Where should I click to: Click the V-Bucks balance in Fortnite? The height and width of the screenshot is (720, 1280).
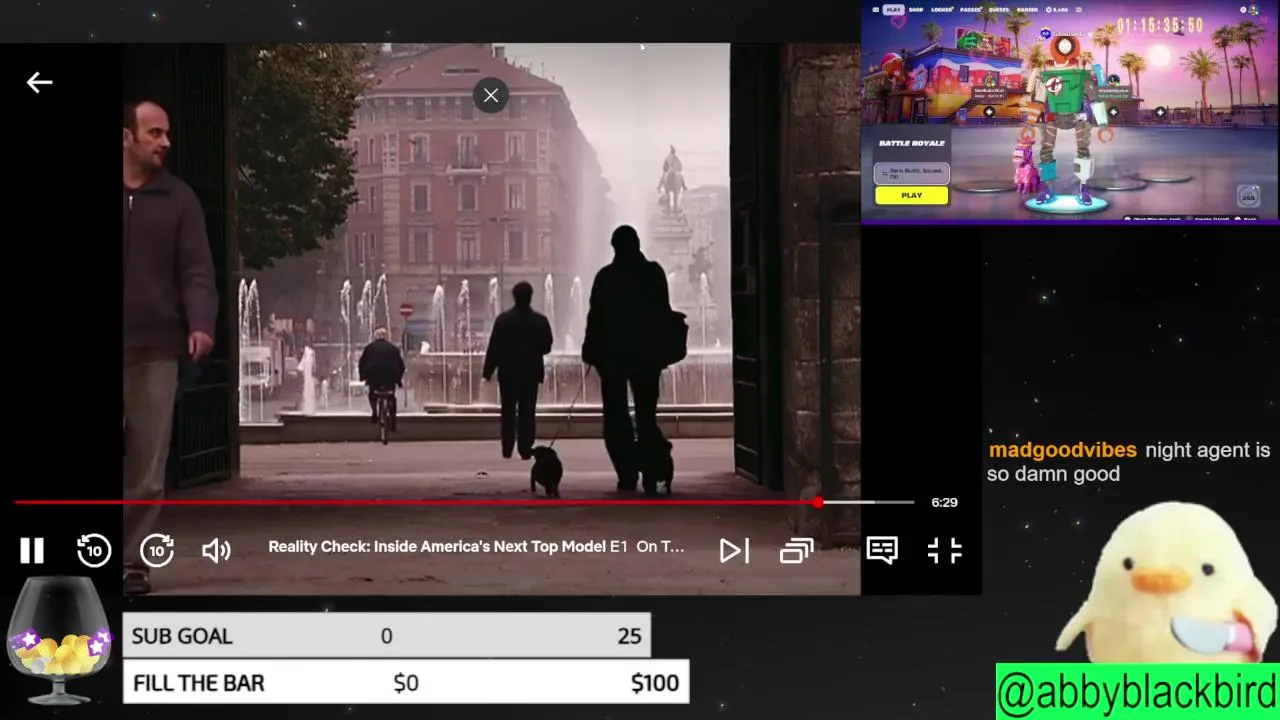coord(1057,10)
